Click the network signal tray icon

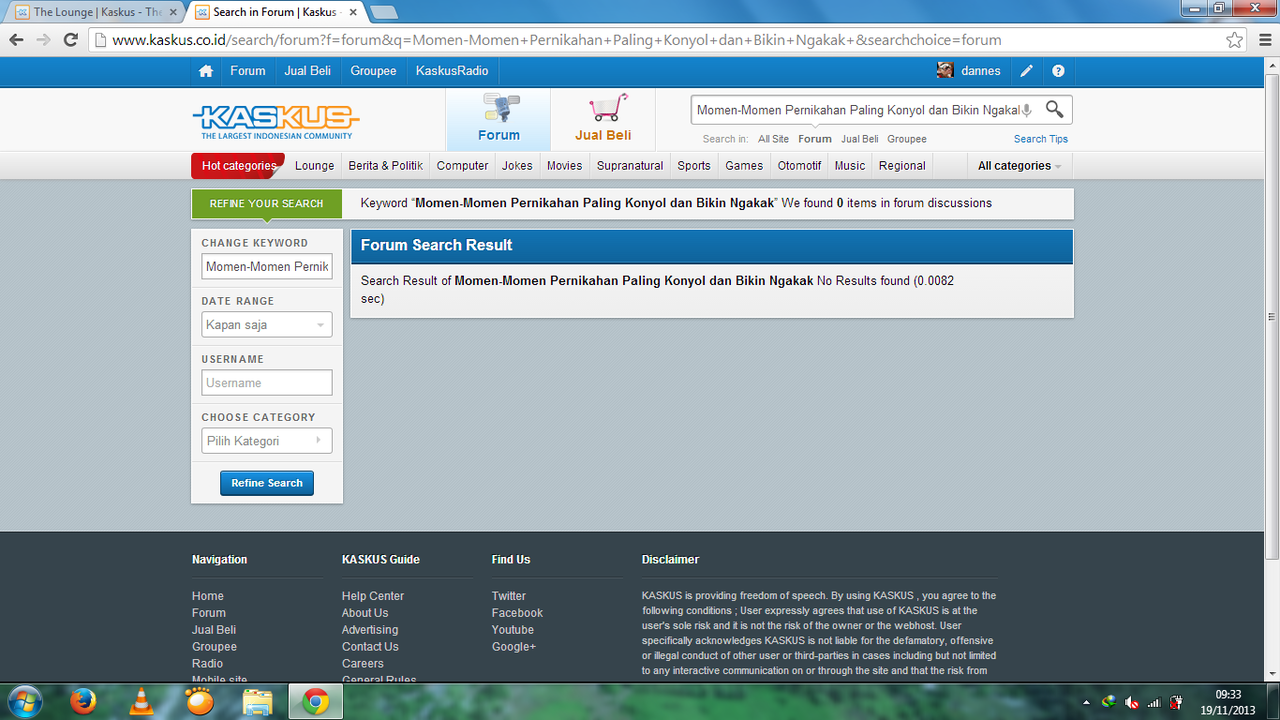[1154, 702]
